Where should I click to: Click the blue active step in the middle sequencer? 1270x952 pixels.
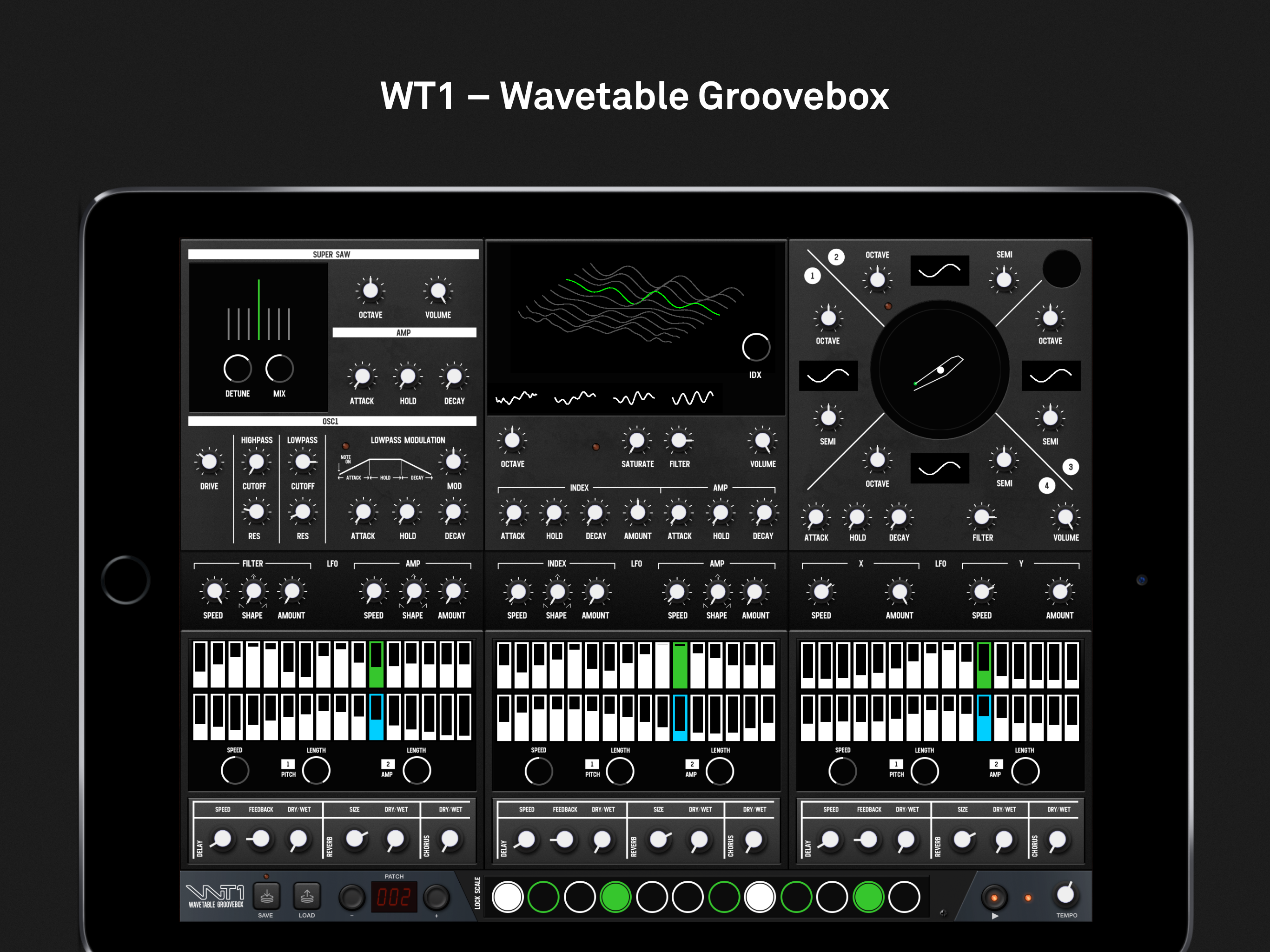(680, 718)
